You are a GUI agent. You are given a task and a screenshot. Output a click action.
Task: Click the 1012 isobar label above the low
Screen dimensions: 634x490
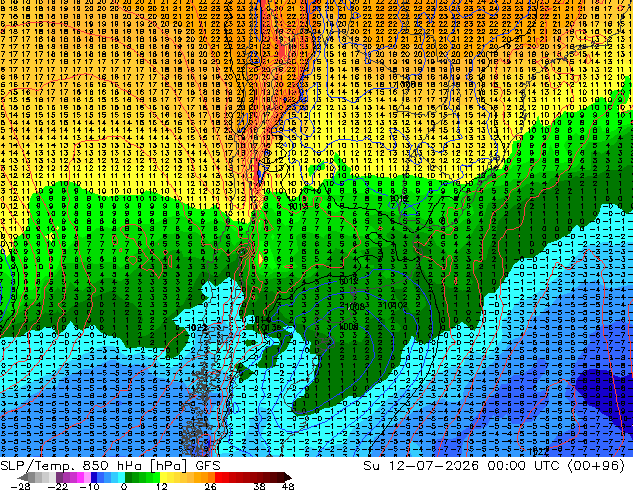[348, 281]
